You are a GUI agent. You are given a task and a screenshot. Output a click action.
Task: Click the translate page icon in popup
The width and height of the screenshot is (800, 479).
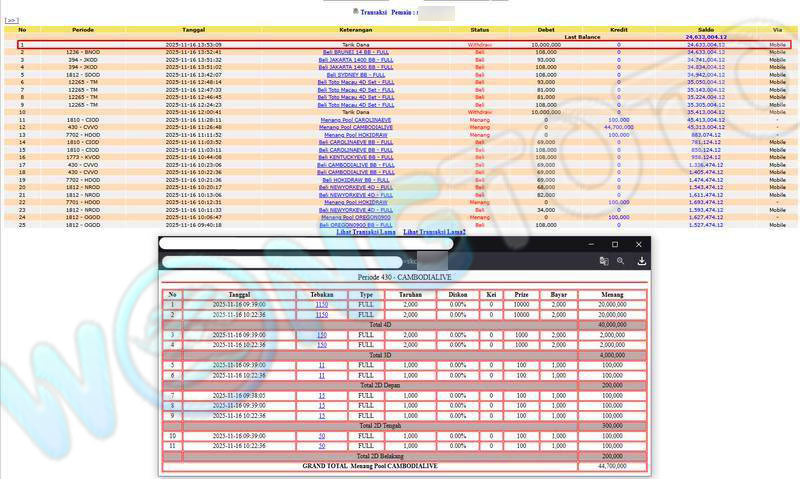click(x=604, y=261)
